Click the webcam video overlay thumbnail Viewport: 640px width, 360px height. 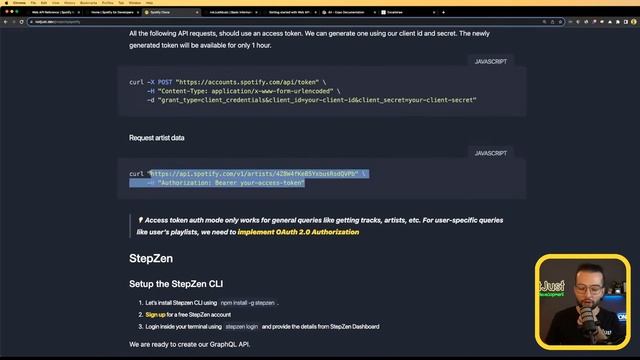(583, 302)
